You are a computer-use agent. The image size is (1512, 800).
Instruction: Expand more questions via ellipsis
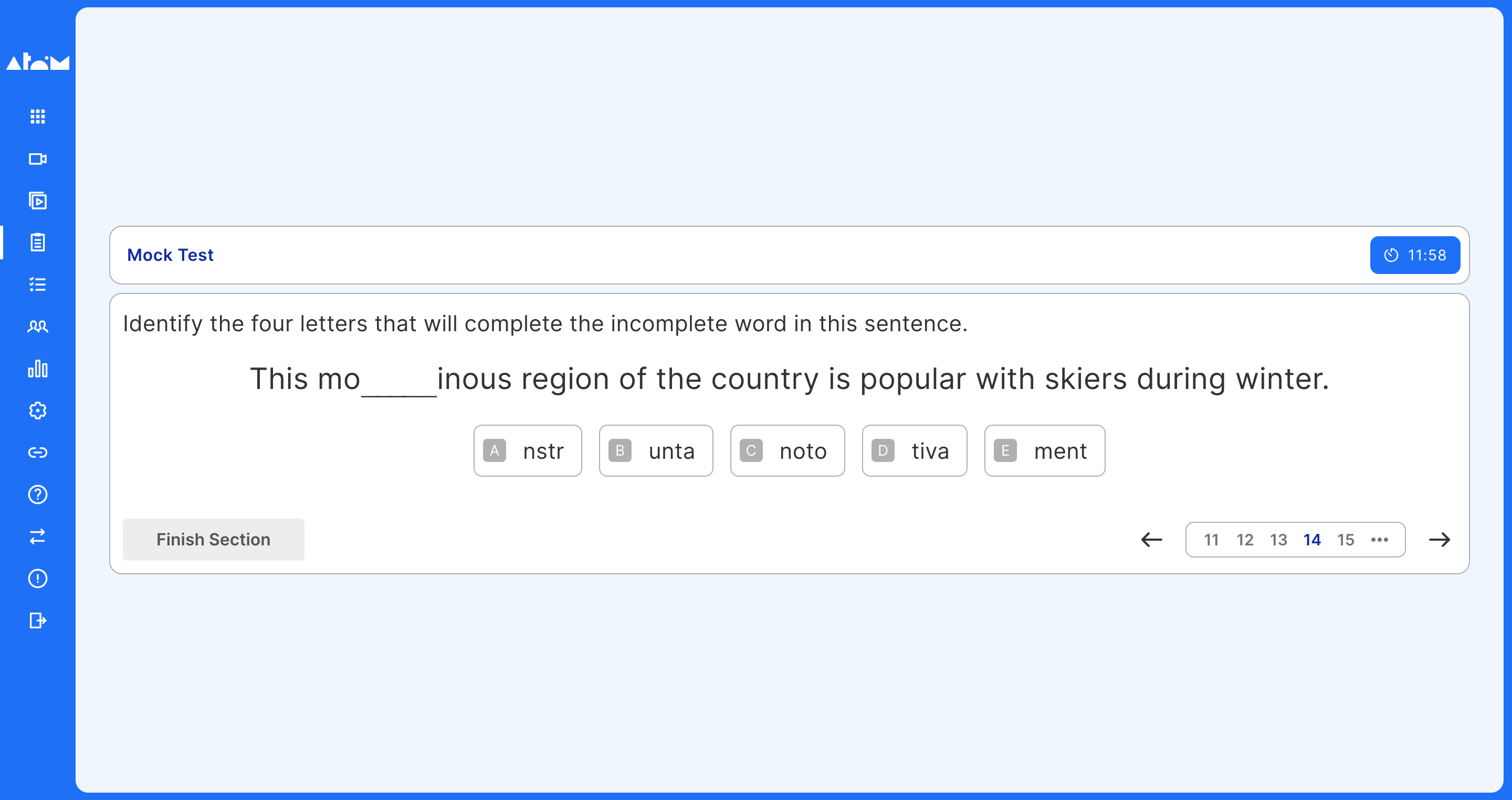pos(1379,540)
